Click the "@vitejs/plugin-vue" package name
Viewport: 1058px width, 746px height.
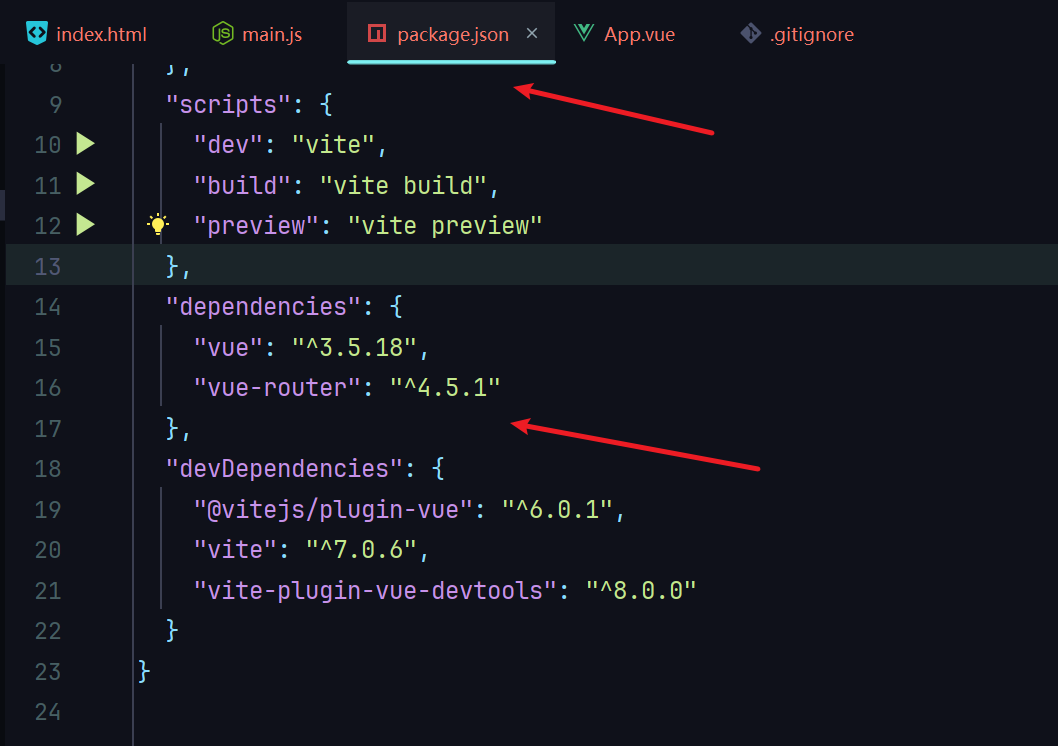point(333,510)
